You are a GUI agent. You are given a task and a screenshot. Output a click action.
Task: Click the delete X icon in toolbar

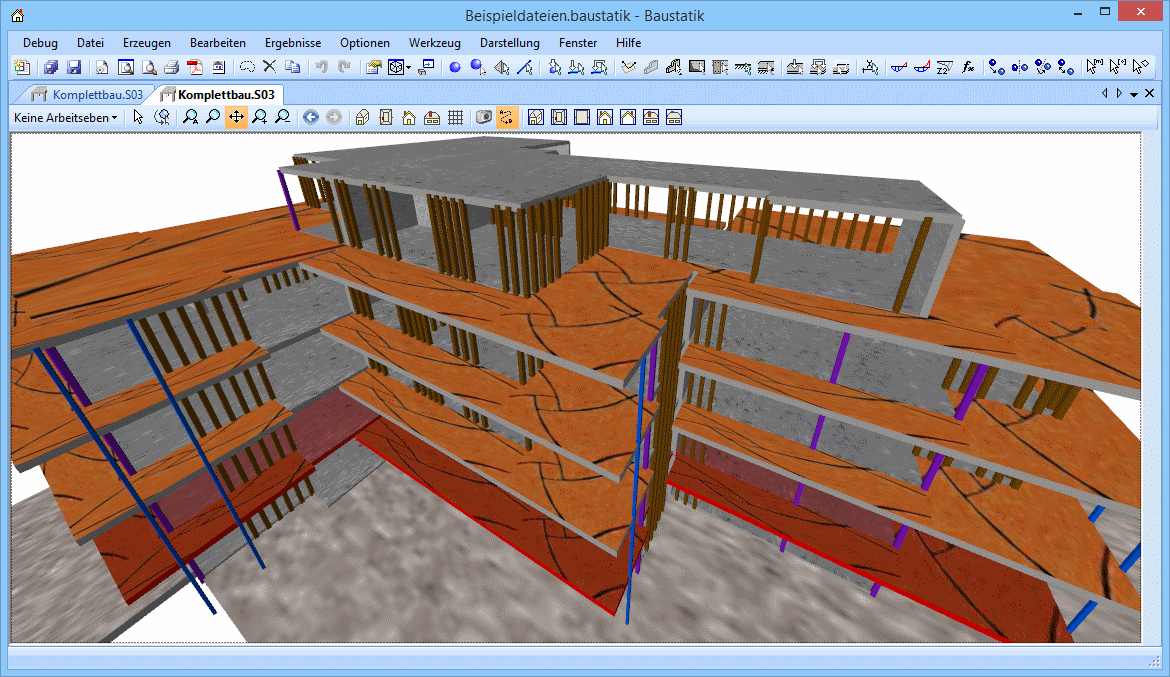(269, 68)
